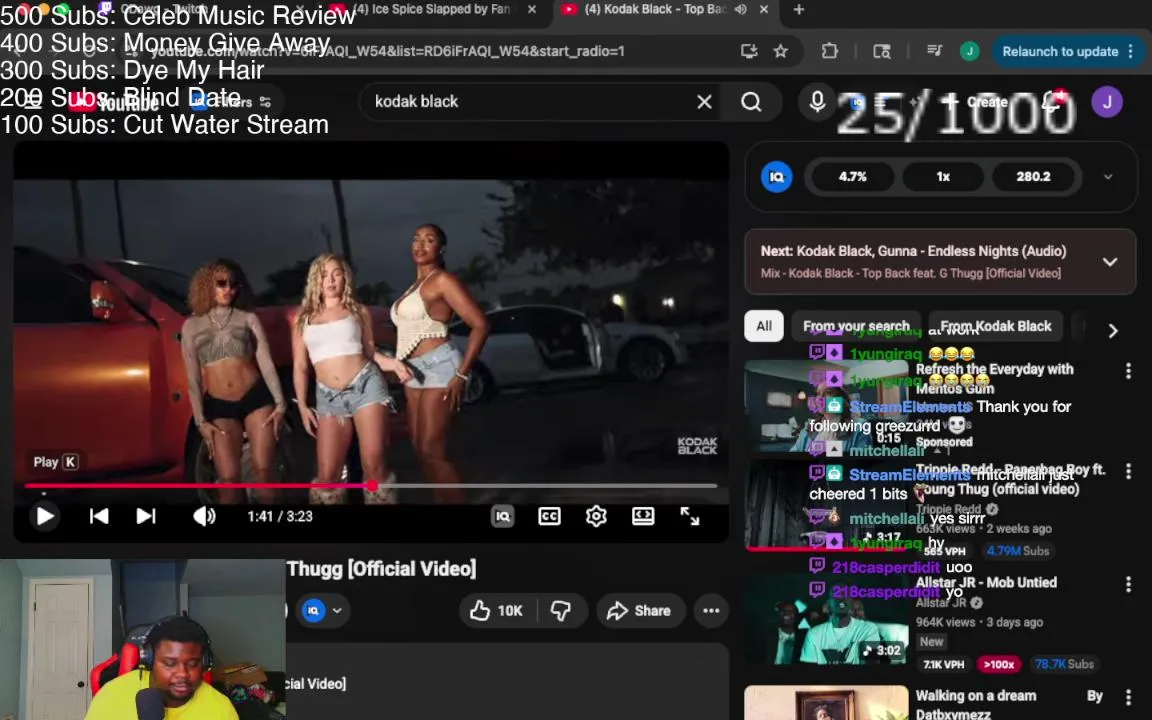This screenshot has height=720, width=1152.
Task: Click Relaunch to update button
Action: pyautogui.click(x=1068, y=51)
